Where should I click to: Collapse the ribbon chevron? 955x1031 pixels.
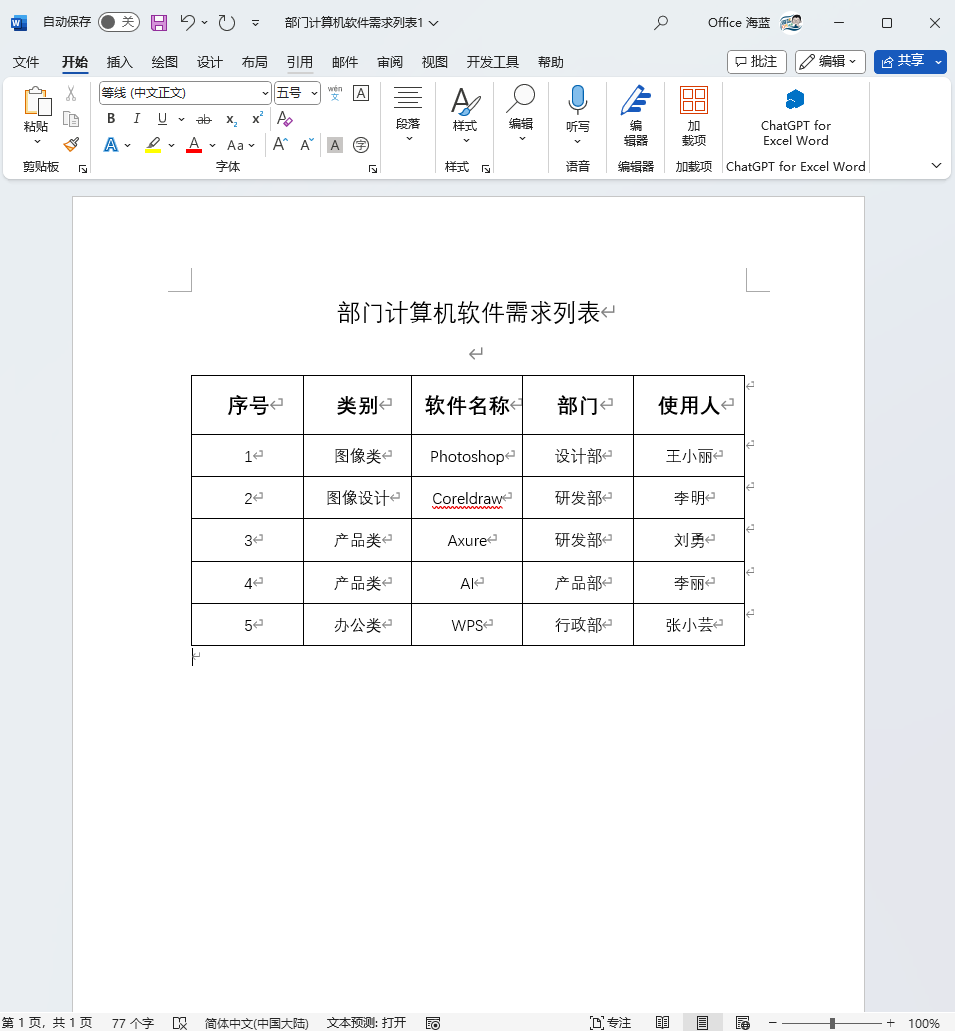(937, 166)
